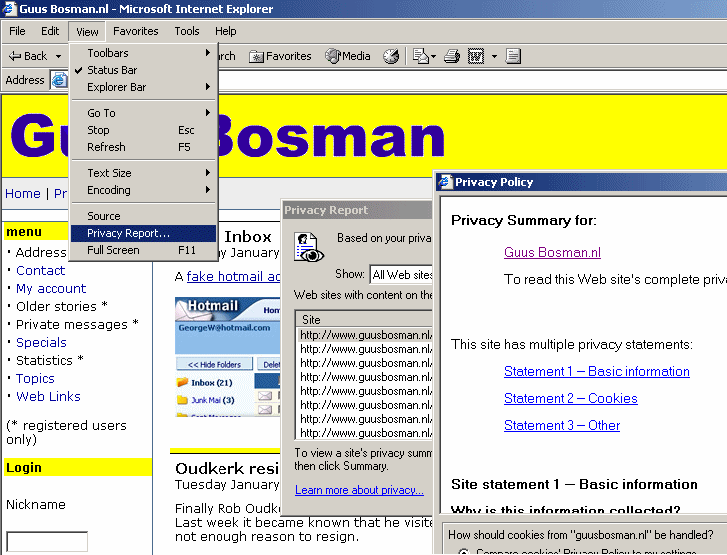The width and height of the screenshot is (727, 555).
Task: Open the Tools menu
Action: click(x=186, y=31)
